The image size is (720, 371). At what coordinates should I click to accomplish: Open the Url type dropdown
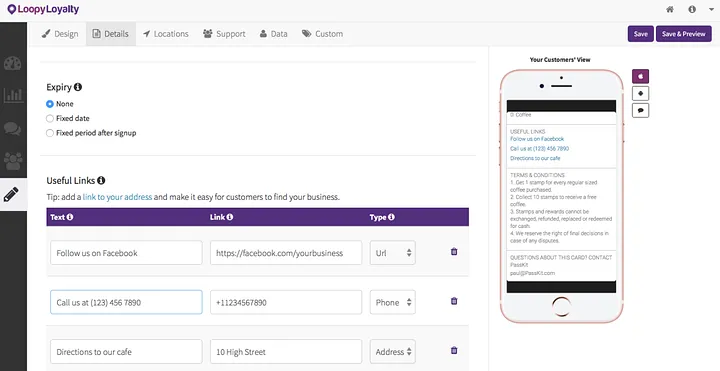393,253
